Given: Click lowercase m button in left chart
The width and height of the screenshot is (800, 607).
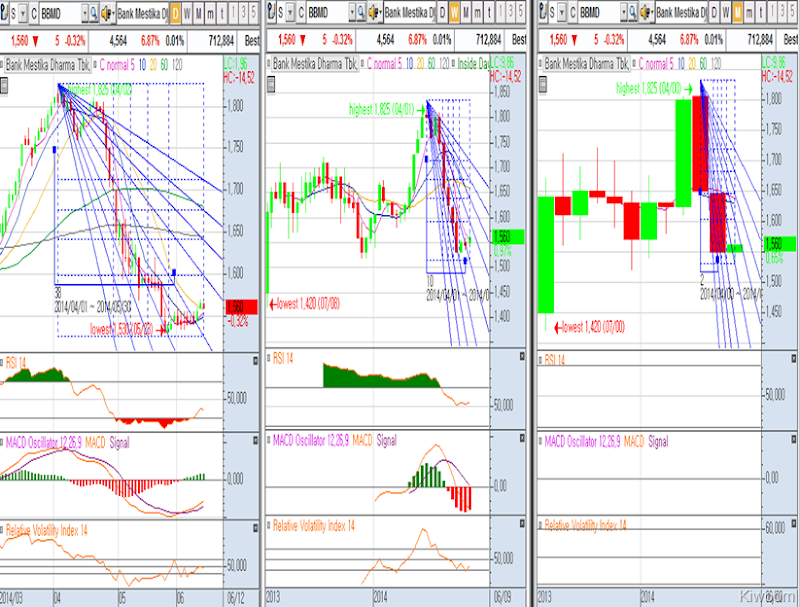Looking at the screenshot, I should 210,13.
